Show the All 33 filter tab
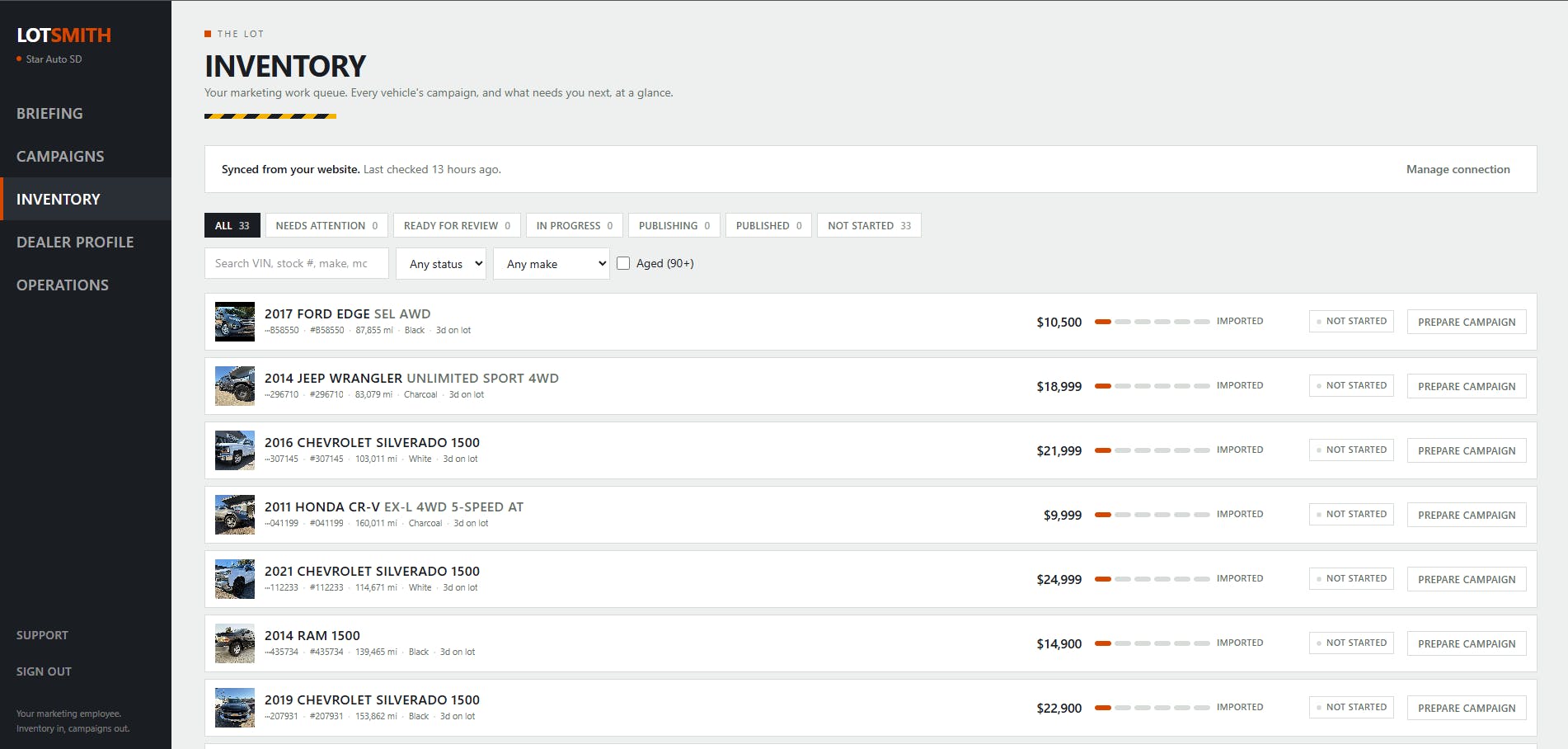Viewport: 1568px width, 749px height. (x=232, y=225)
